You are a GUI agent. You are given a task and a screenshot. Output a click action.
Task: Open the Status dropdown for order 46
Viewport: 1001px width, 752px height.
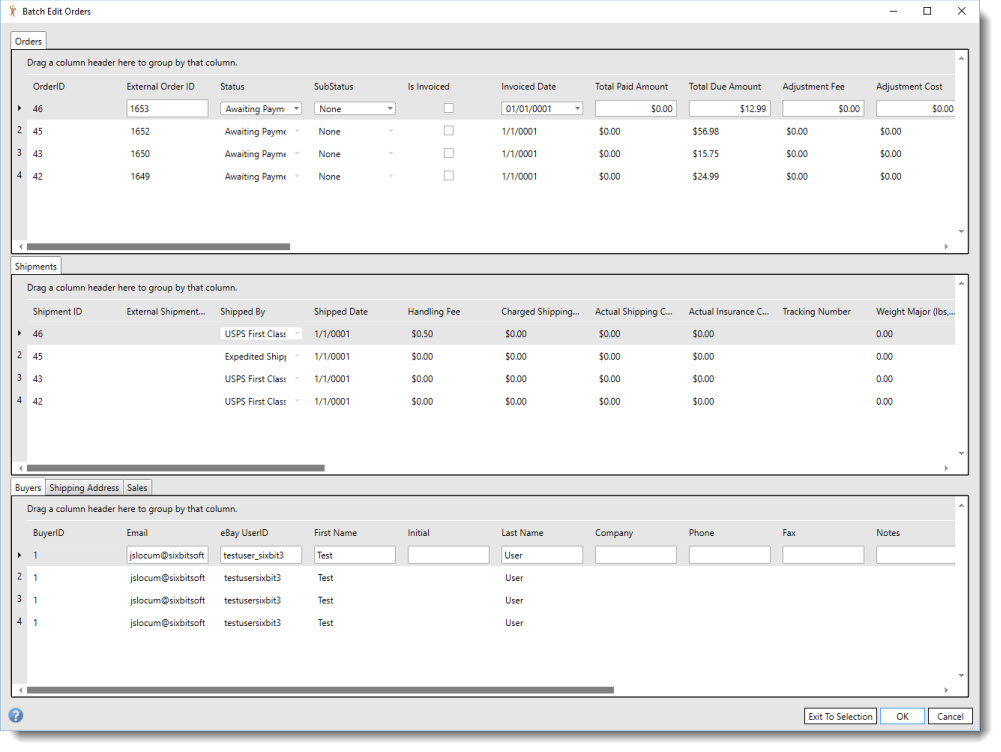[x=294, y=108]
